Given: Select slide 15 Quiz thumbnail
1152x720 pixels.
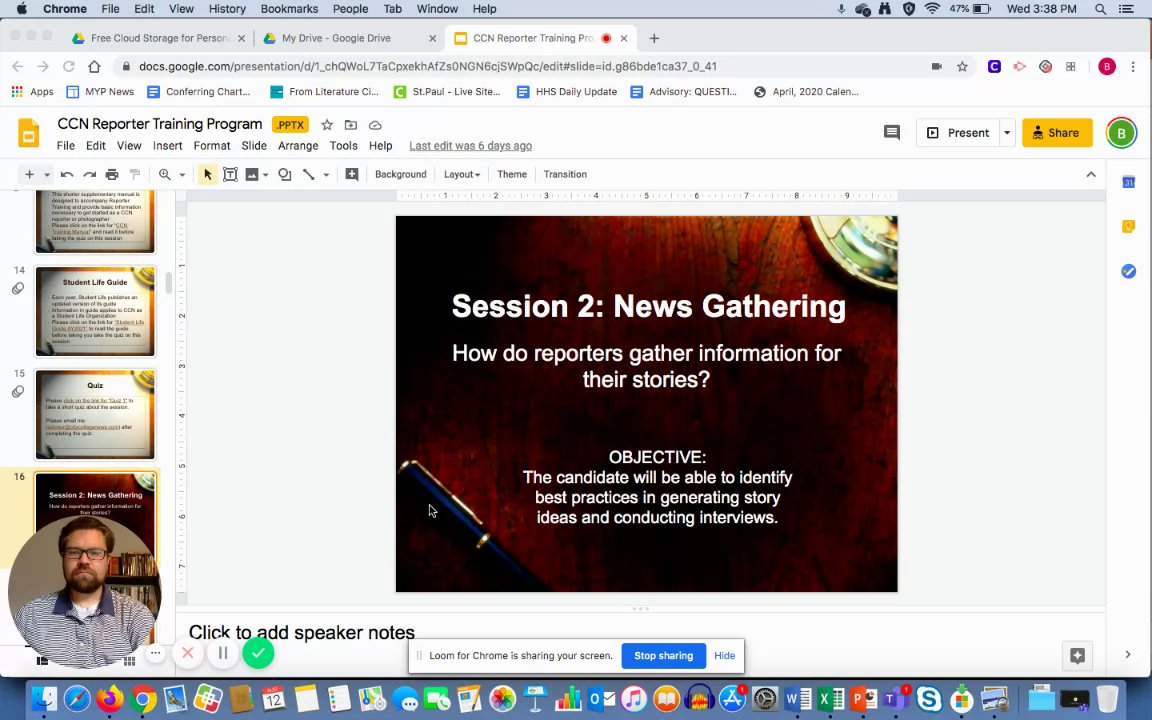Looking at the screenshot, I should coord(96,414).
